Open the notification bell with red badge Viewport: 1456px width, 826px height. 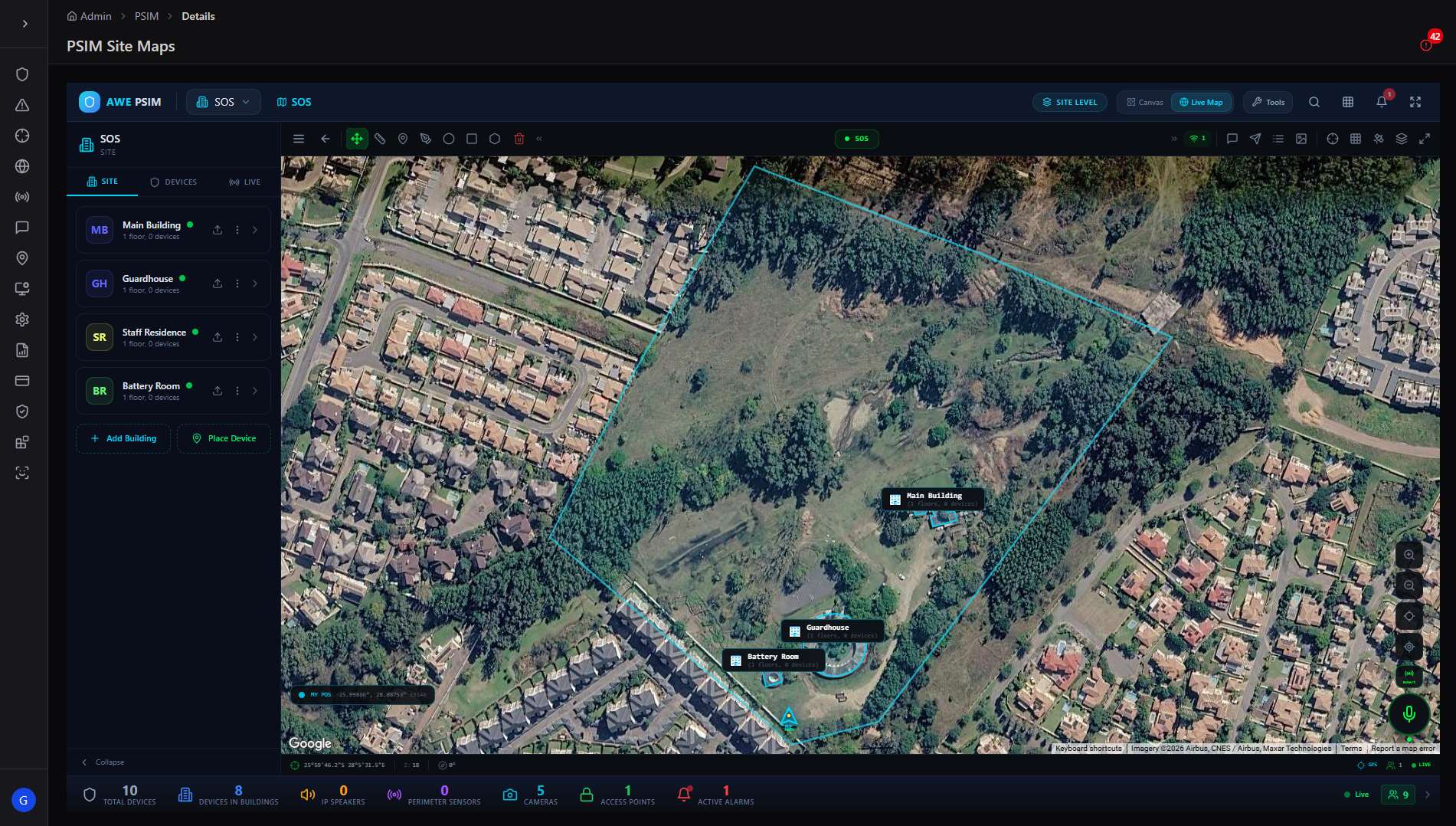click(x=1382, y=102)
